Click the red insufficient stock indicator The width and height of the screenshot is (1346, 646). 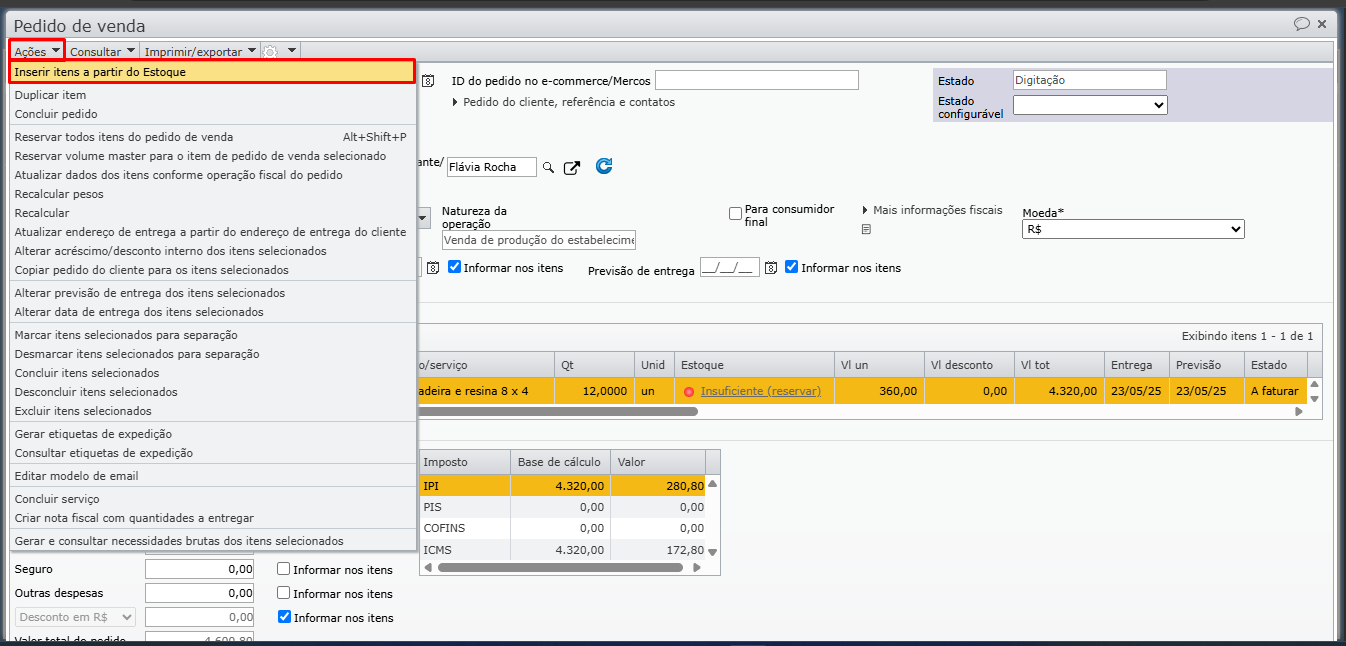pyautogui.click(x=688, y=391)
